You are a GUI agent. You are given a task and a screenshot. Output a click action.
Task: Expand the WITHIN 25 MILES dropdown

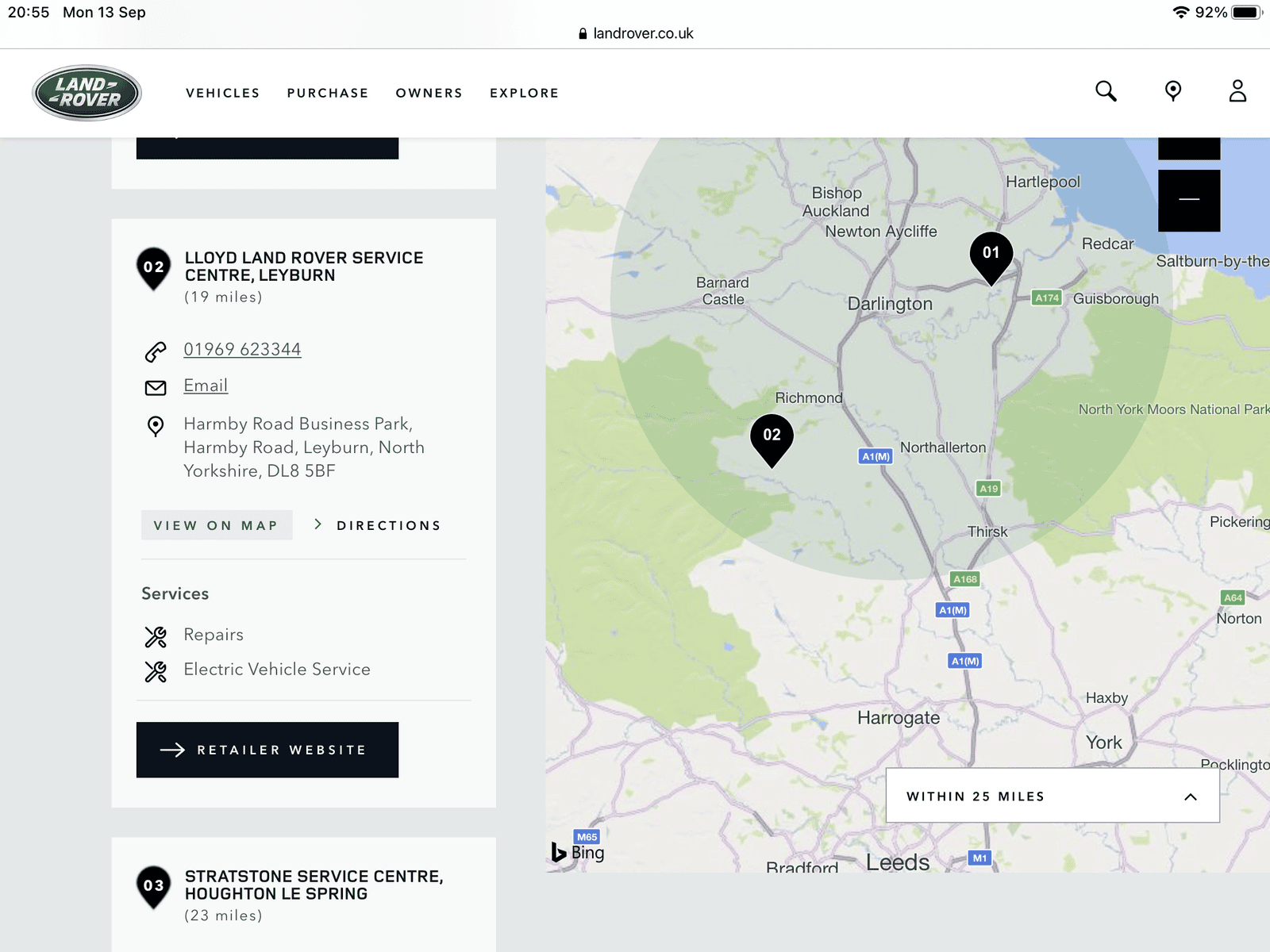1053,796
